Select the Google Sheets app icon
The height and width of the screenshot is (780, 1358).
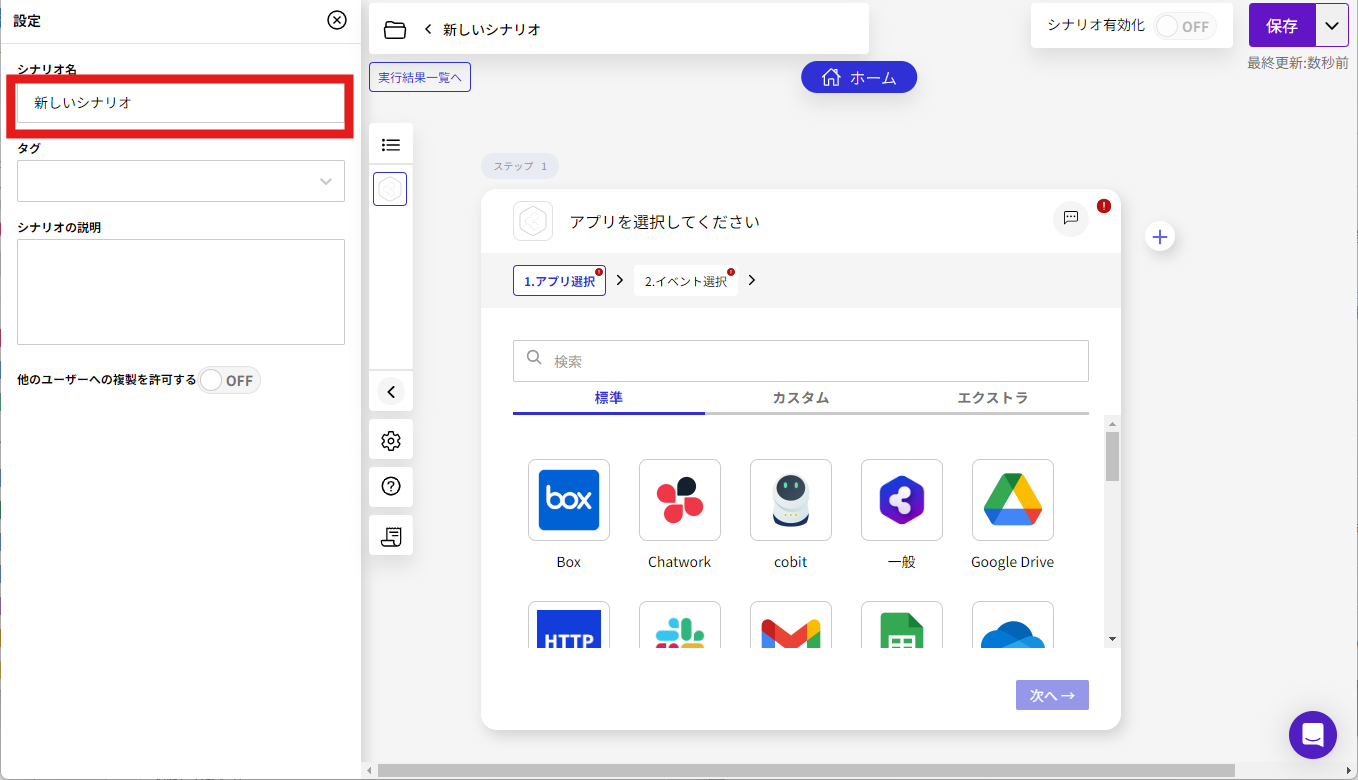(x=902, y=625)
